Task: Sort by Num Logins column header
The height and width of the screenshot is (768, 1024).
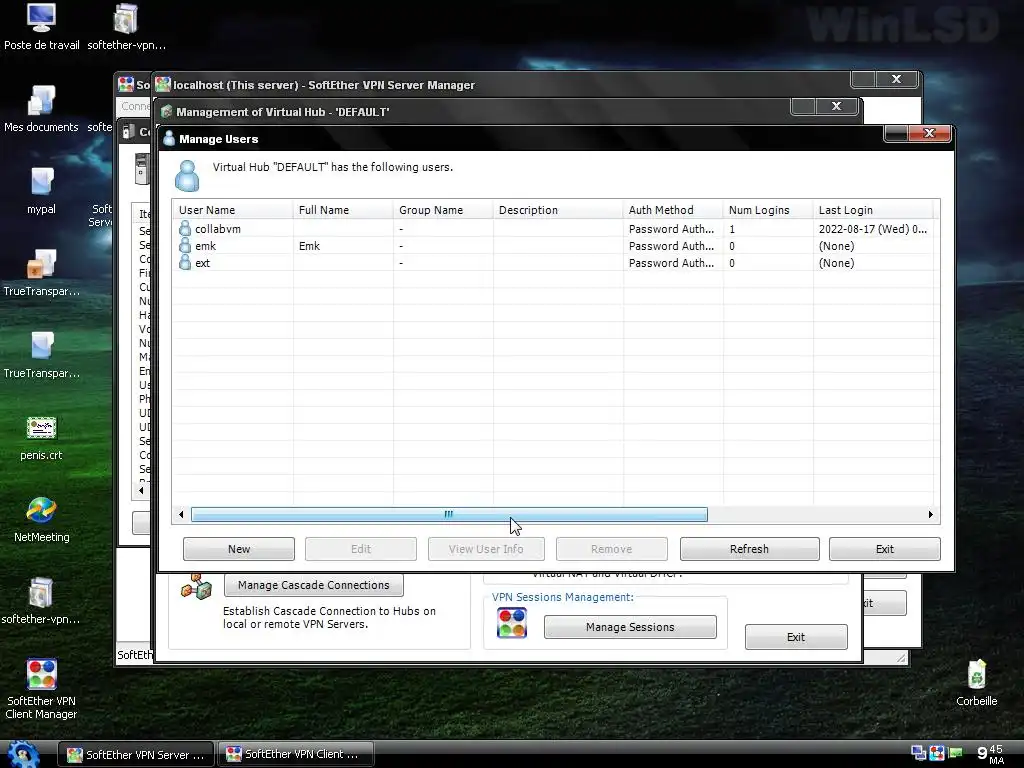Action: pos(768,210)
